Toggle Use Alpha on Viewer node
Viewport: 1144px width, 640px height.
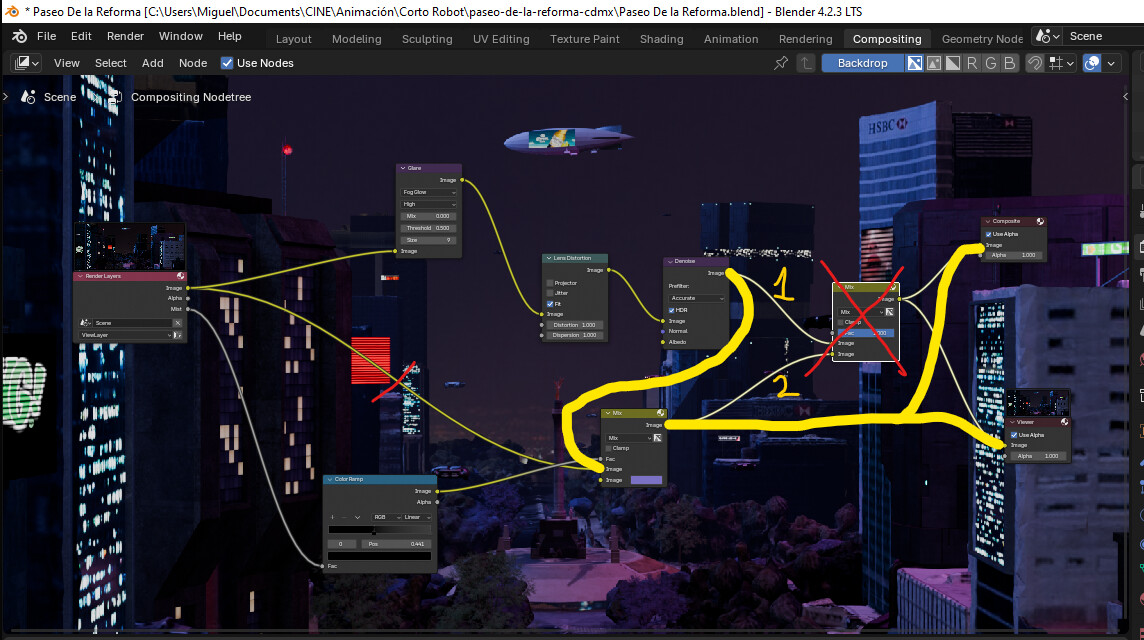pos(1013,435)
